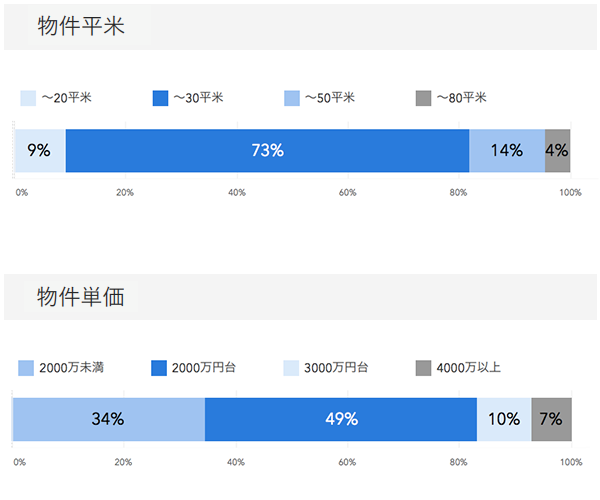Click the 物件平米 section heading
This screenshot has height=500, width=600.
pyautogui.click(x=81, y=27)
